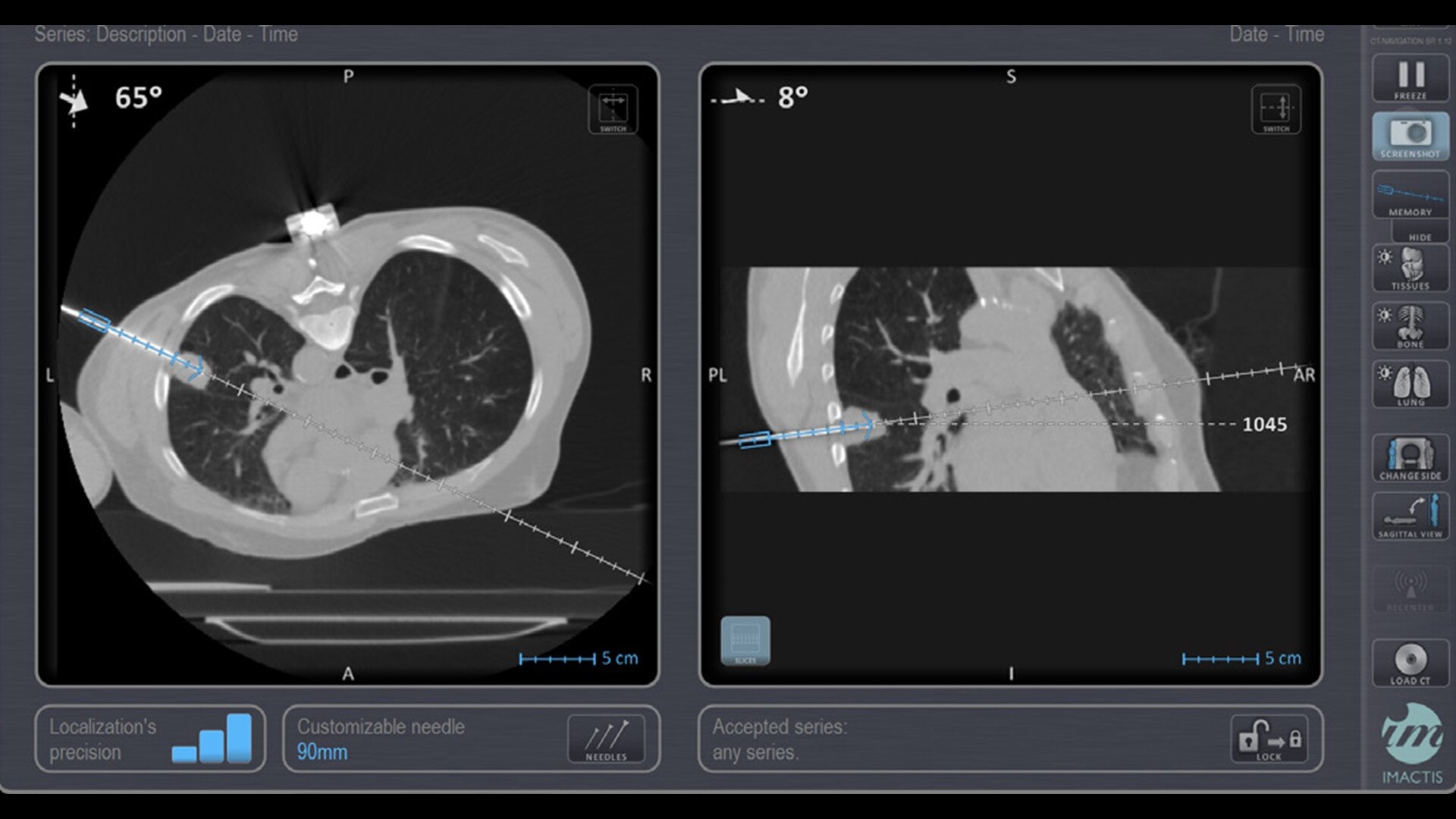Toggle the series Lock button

point(1269,739)
